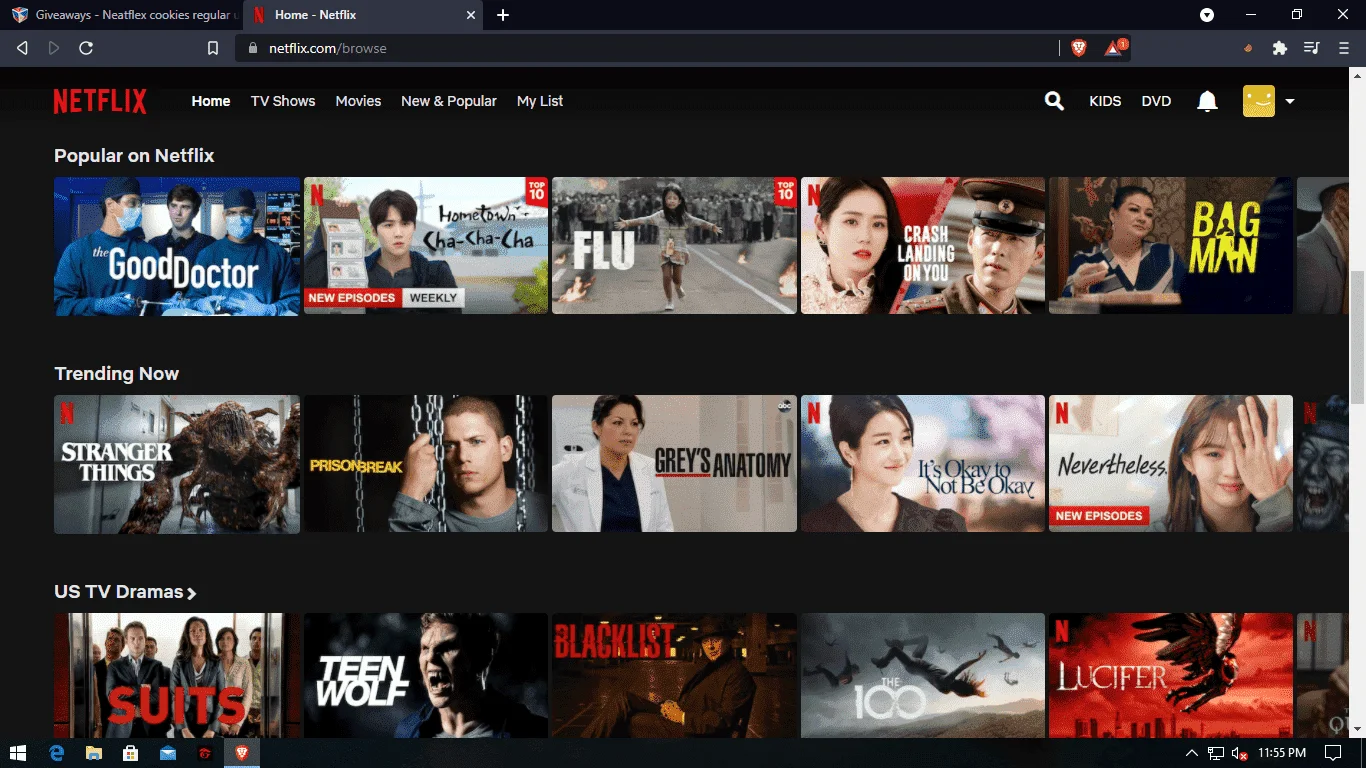Viewport: 1366px width, 768px height.
Task: Bookmark this page icon
Action: pyautogui.click(x=212, y=48)
